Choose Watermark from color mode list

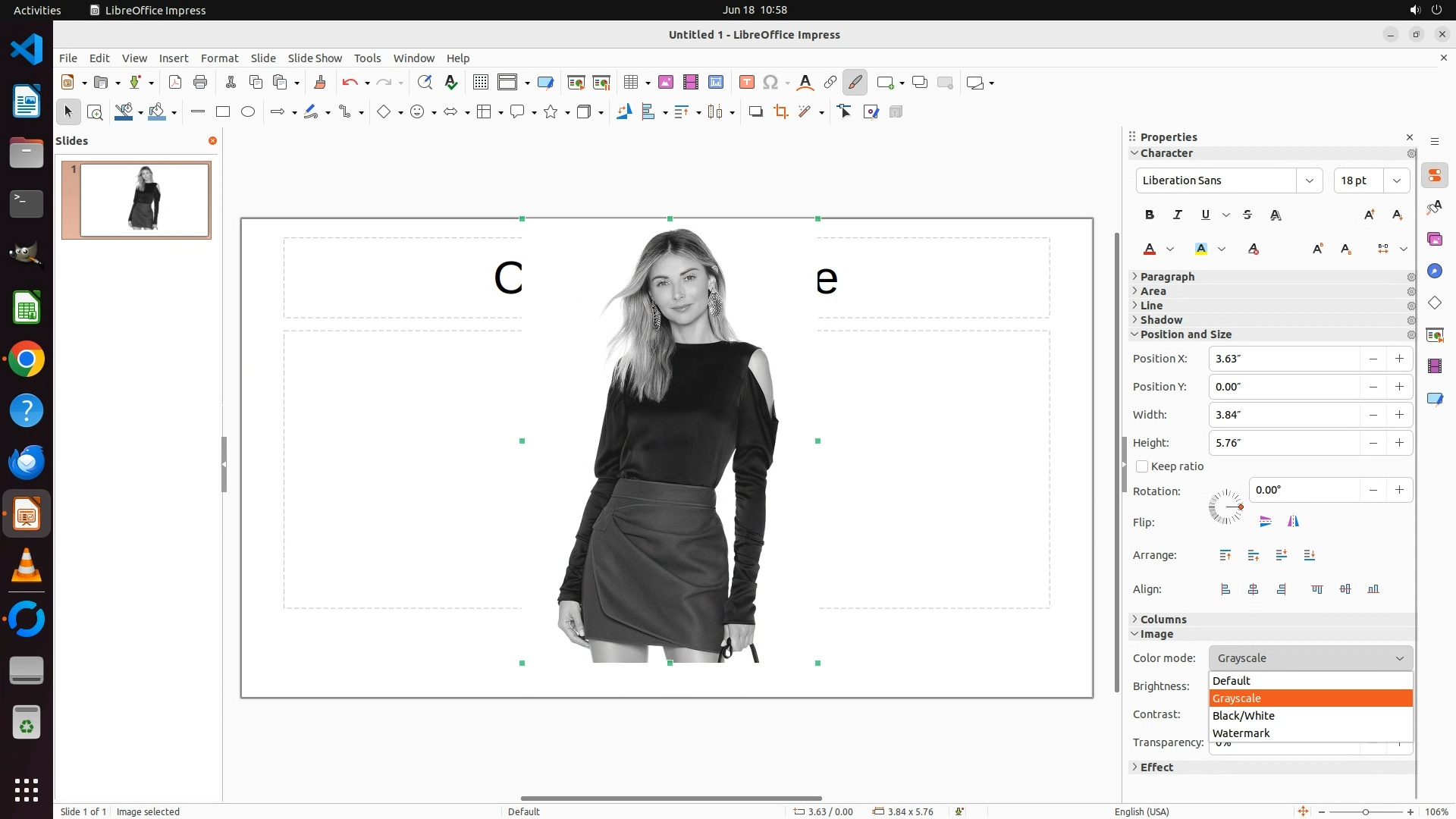click(x=1241, y=733)
